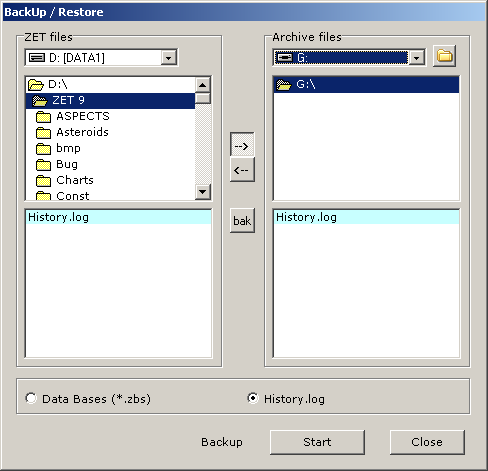Viewport: 488px width, 471px height.
Task: Open the yellow browse folder icon
Action: [444, 56]
